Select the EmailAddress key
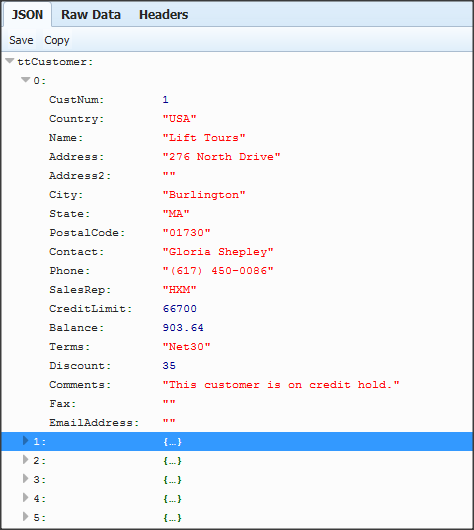Viewport: 474px width, 530px height. coord(94,423)
